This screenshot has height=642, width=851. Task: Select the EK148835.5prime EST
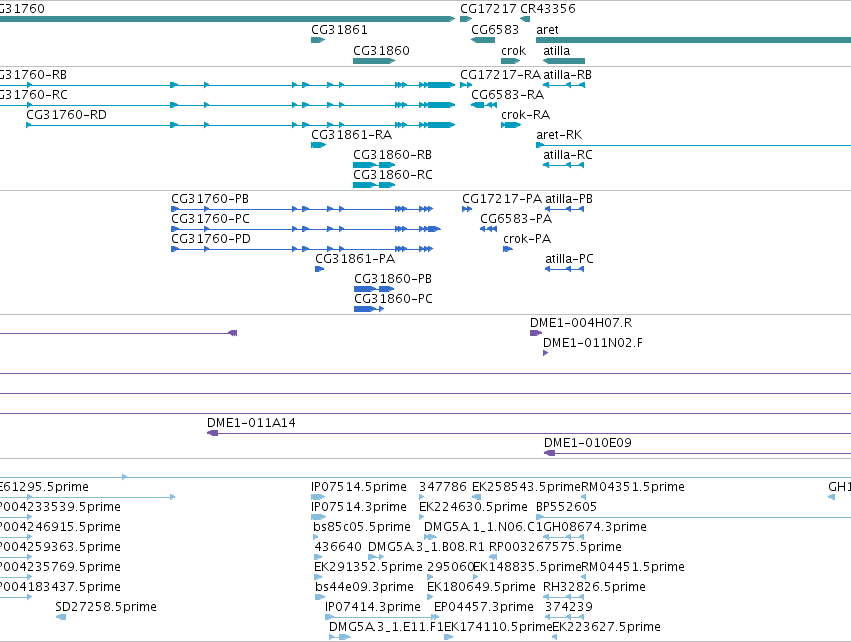click(477, 577)
